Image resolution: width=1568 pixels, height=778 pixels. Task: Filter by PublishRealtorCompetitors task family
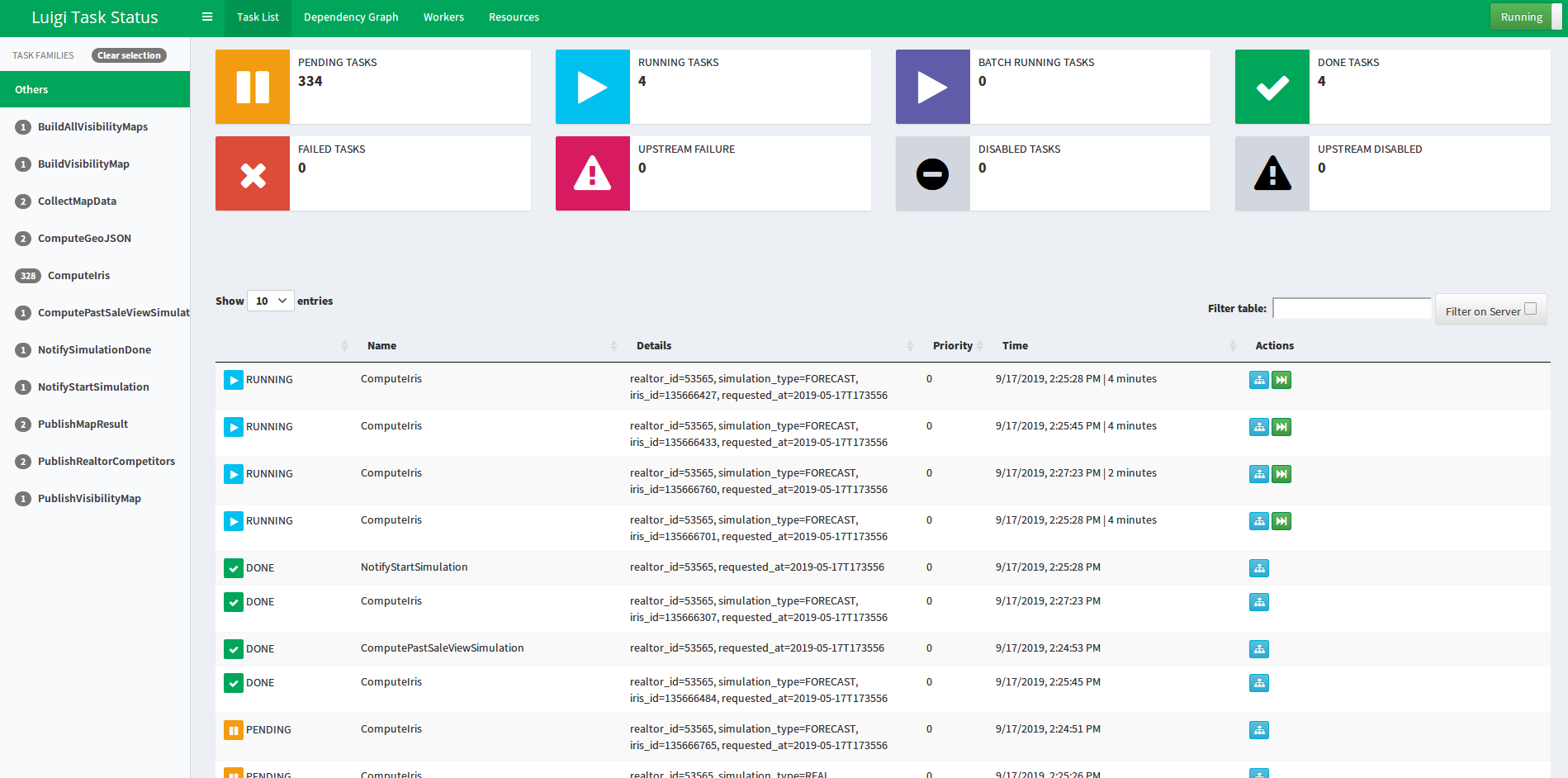tap(95, 461)
